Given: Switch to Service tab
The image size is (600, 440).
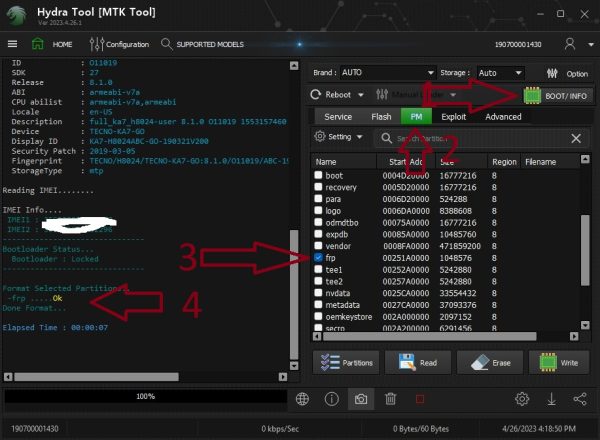Looking at the screenshot, I should [x=338, y=117].
